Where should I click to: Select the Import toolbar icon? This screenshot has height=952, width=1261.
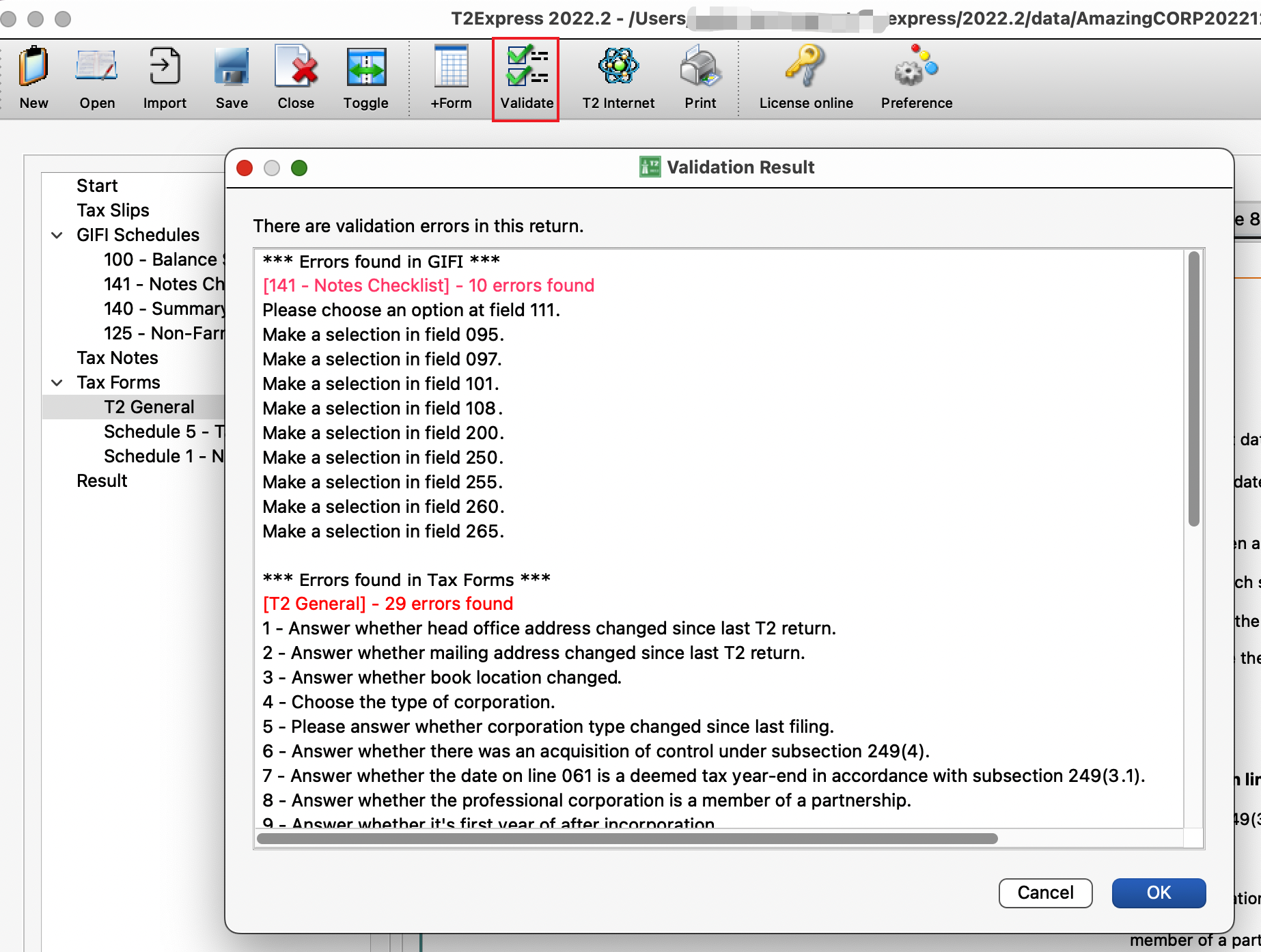[165, 77]
